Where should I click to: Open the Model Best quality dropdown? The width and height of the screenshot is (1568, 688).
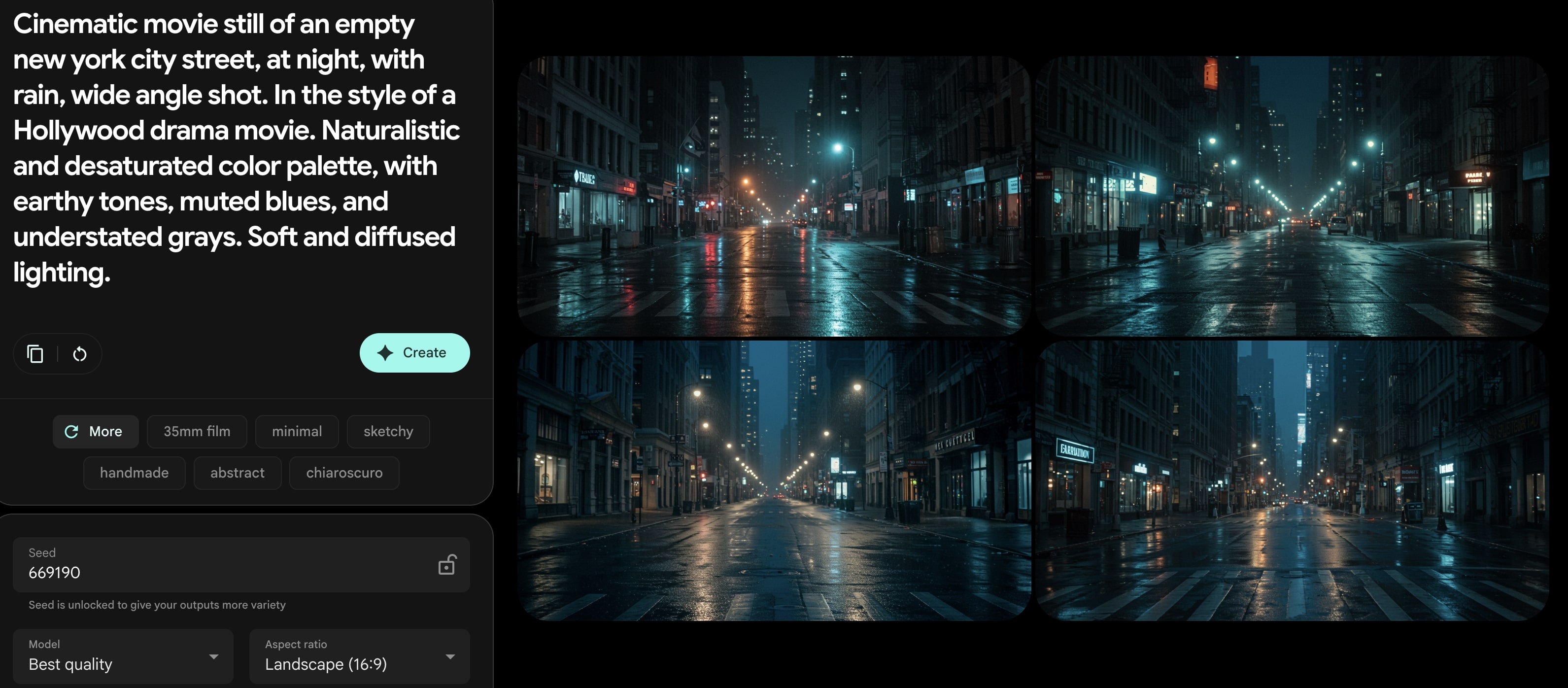click(123, 656)
